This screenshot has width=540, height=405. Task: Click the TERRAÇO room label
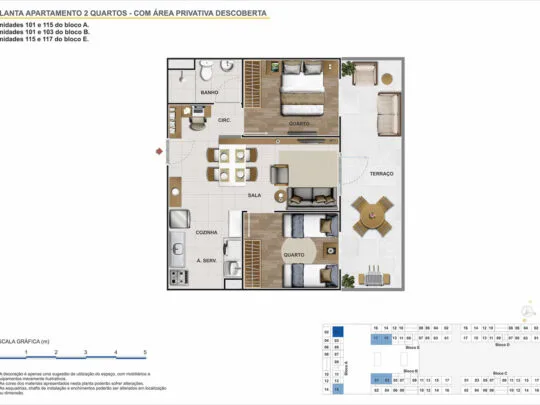click(381, 174)
